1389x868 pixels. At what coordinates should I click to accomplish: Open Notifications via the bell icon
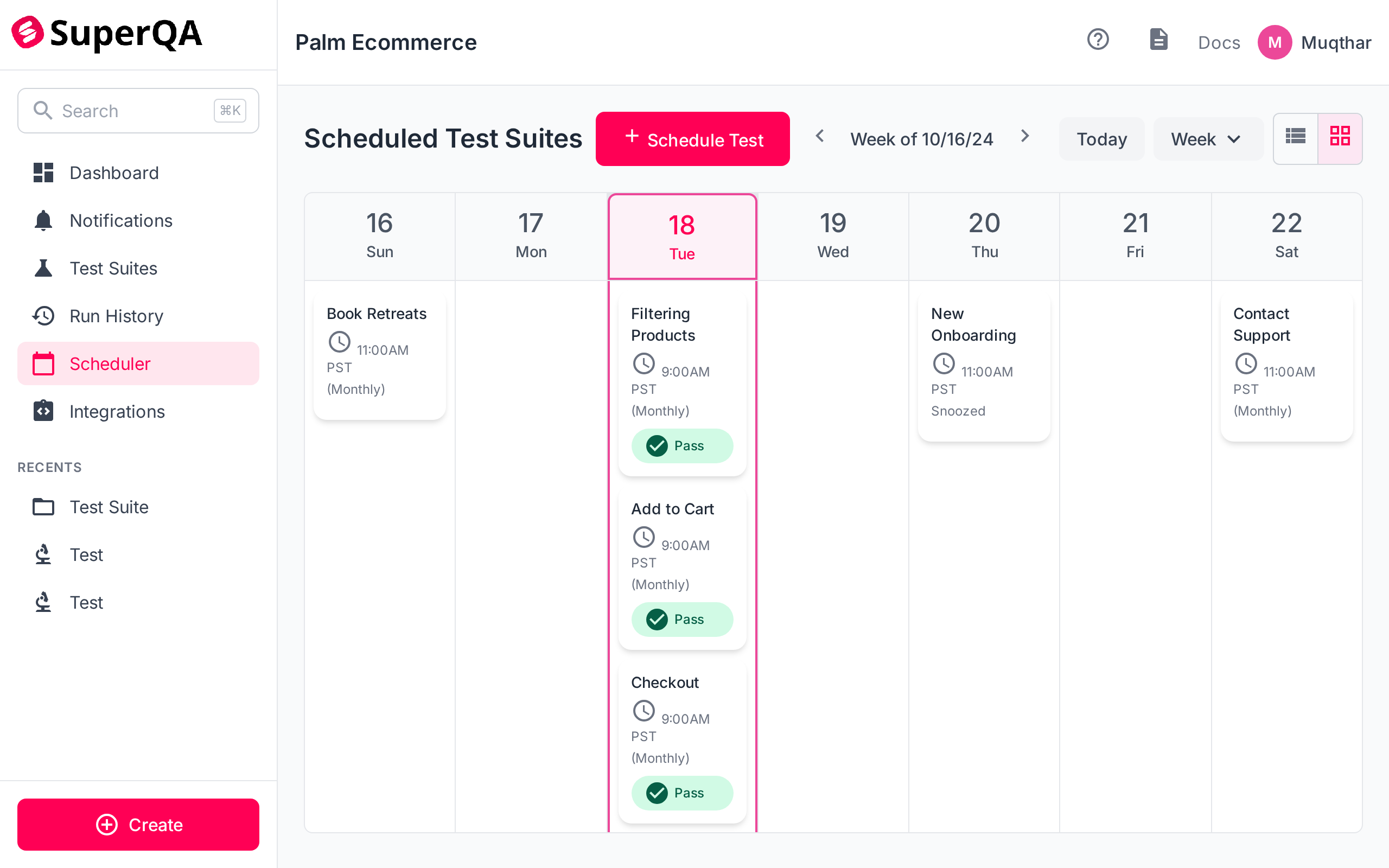43,220
